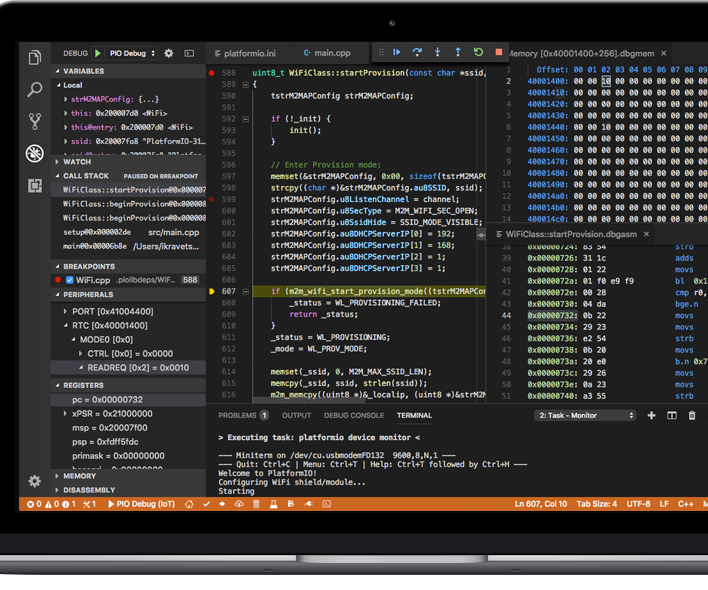Click PlatformIO Clean trash icon in status bar

pos(256,504)
